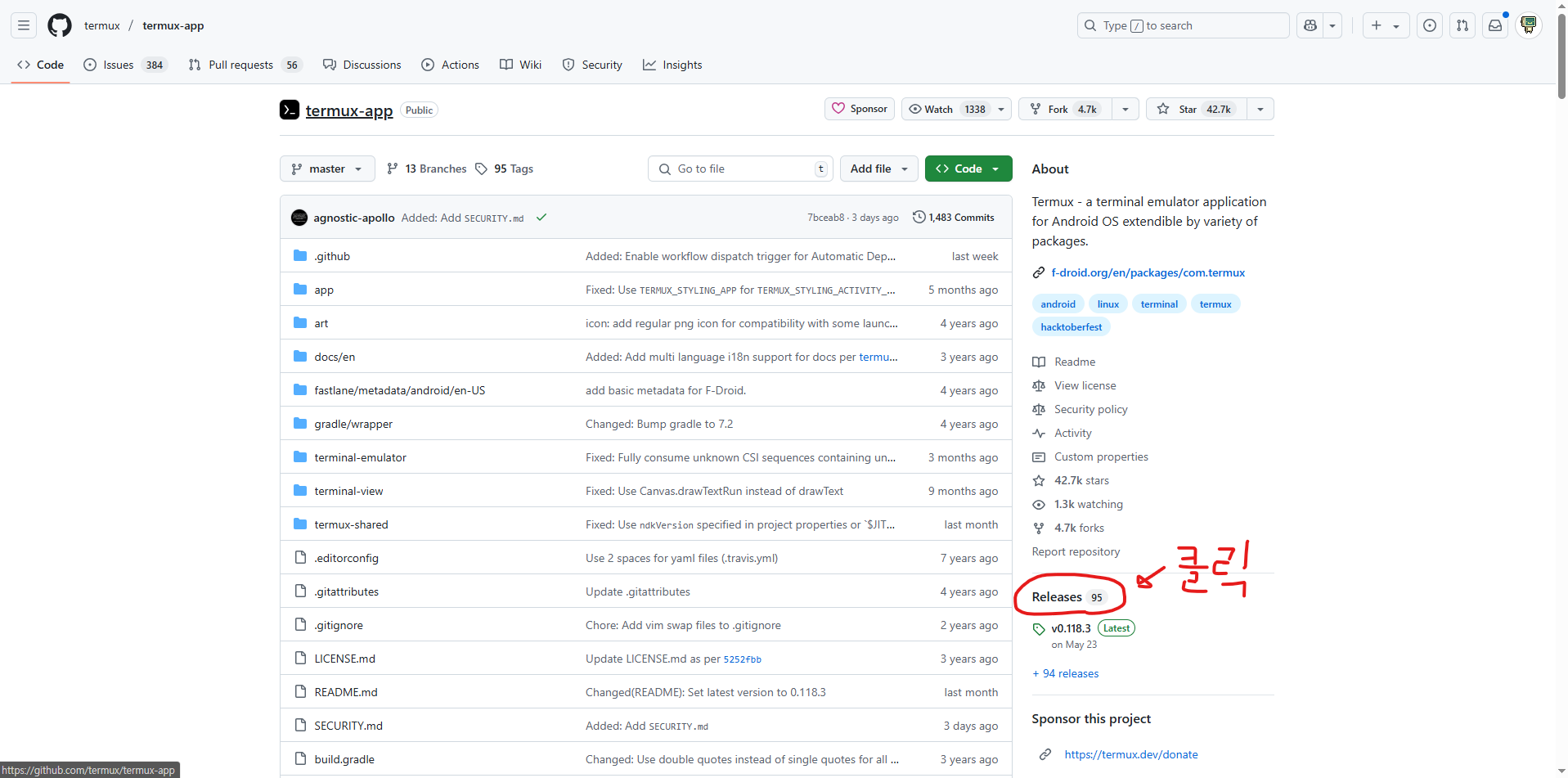The height and width of the screenshot is (778, 1568).
Task: Open v0.118.3 latest release
Action: click(1072, 628)
